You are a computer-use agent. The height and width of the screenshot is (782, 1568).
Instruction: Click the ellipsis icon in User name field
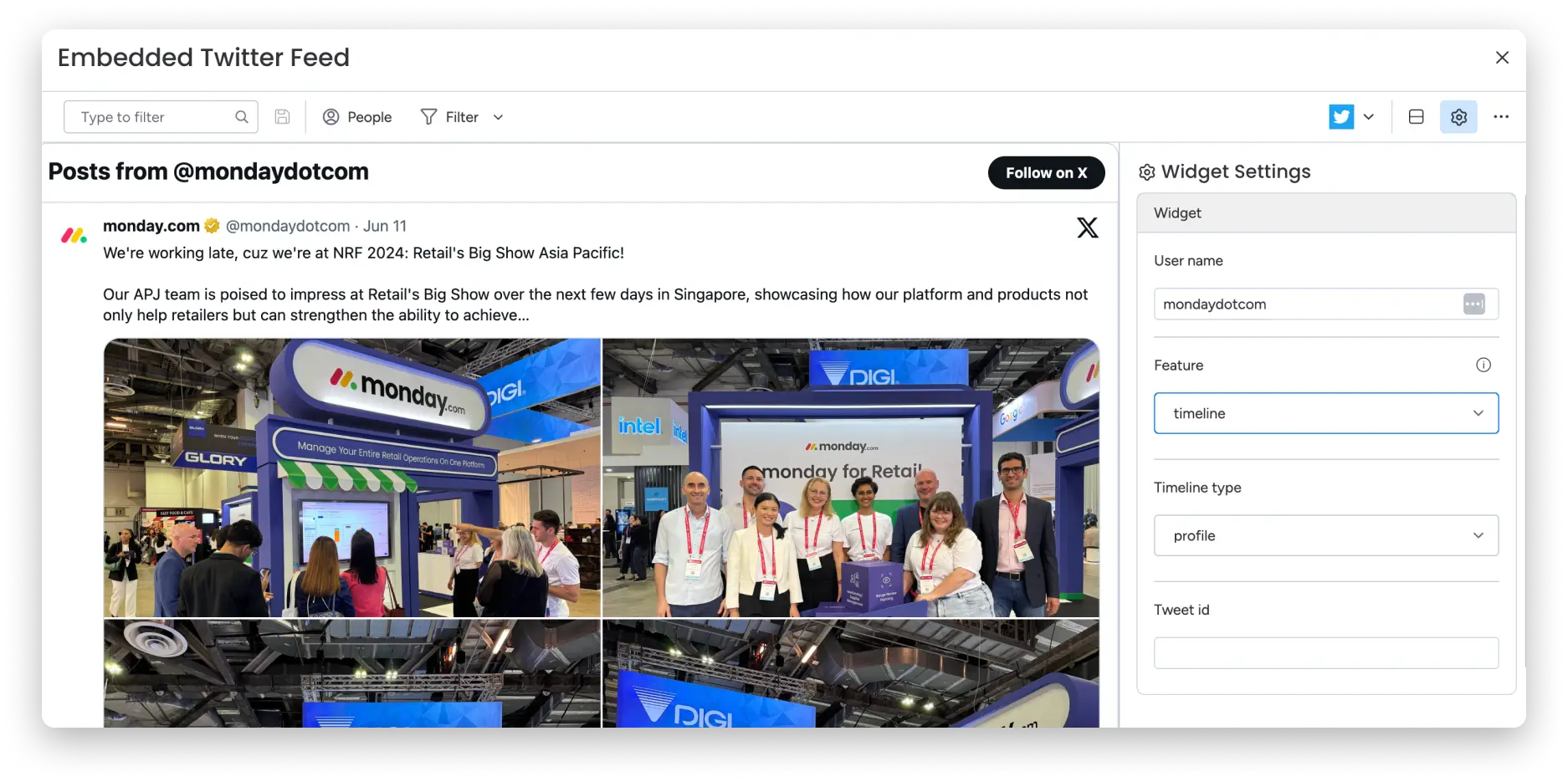pyautogui.click(x=1474, y=304)
